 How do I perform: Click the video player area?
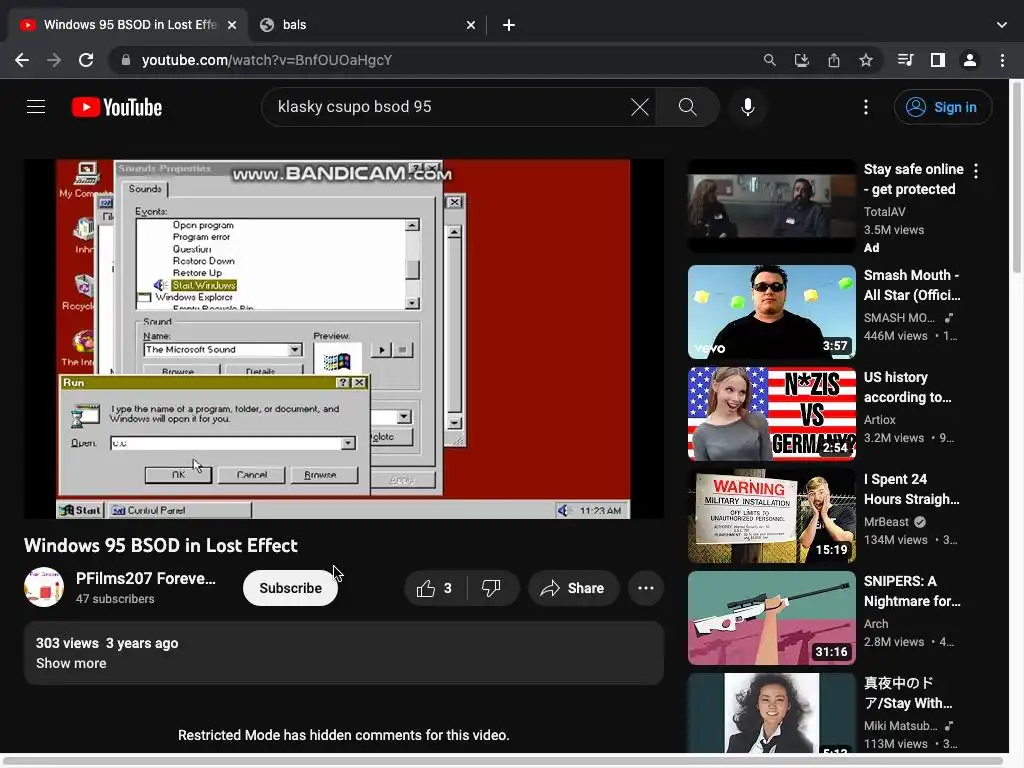coord(344,339)
